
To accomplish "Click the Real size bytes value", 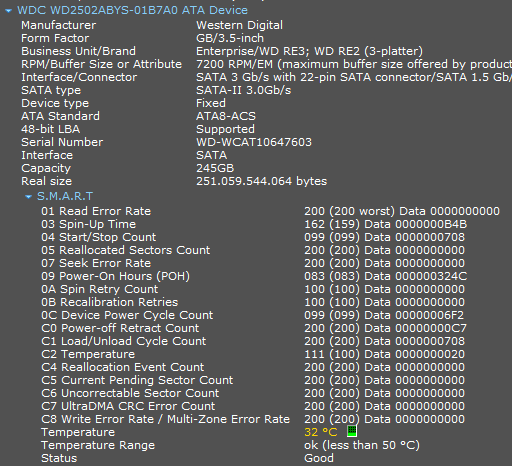I will pyautogui.click(x=262, y=181).
